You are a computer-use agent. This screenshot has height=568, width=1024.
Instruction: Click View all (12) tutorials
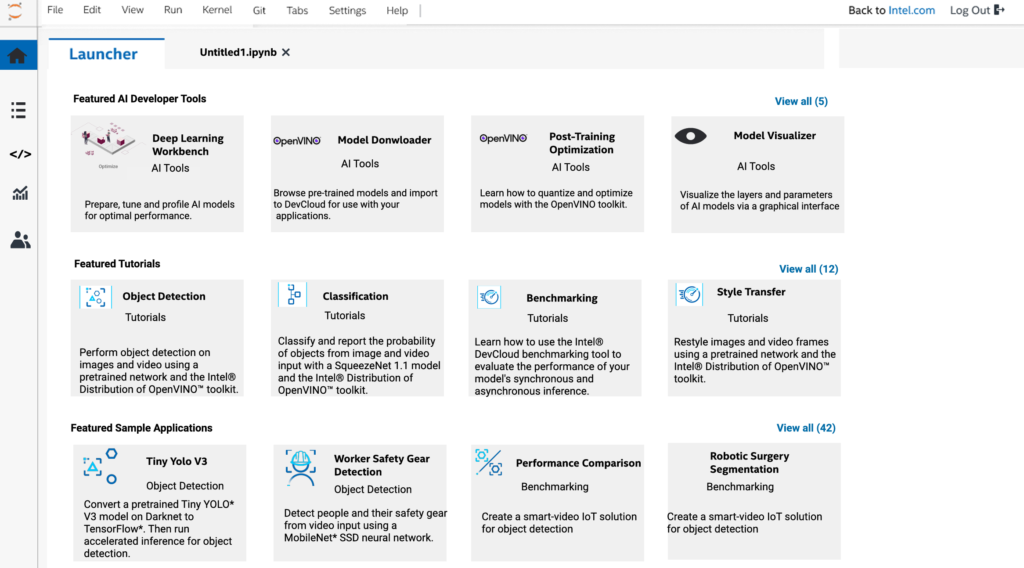click(808, 269)
